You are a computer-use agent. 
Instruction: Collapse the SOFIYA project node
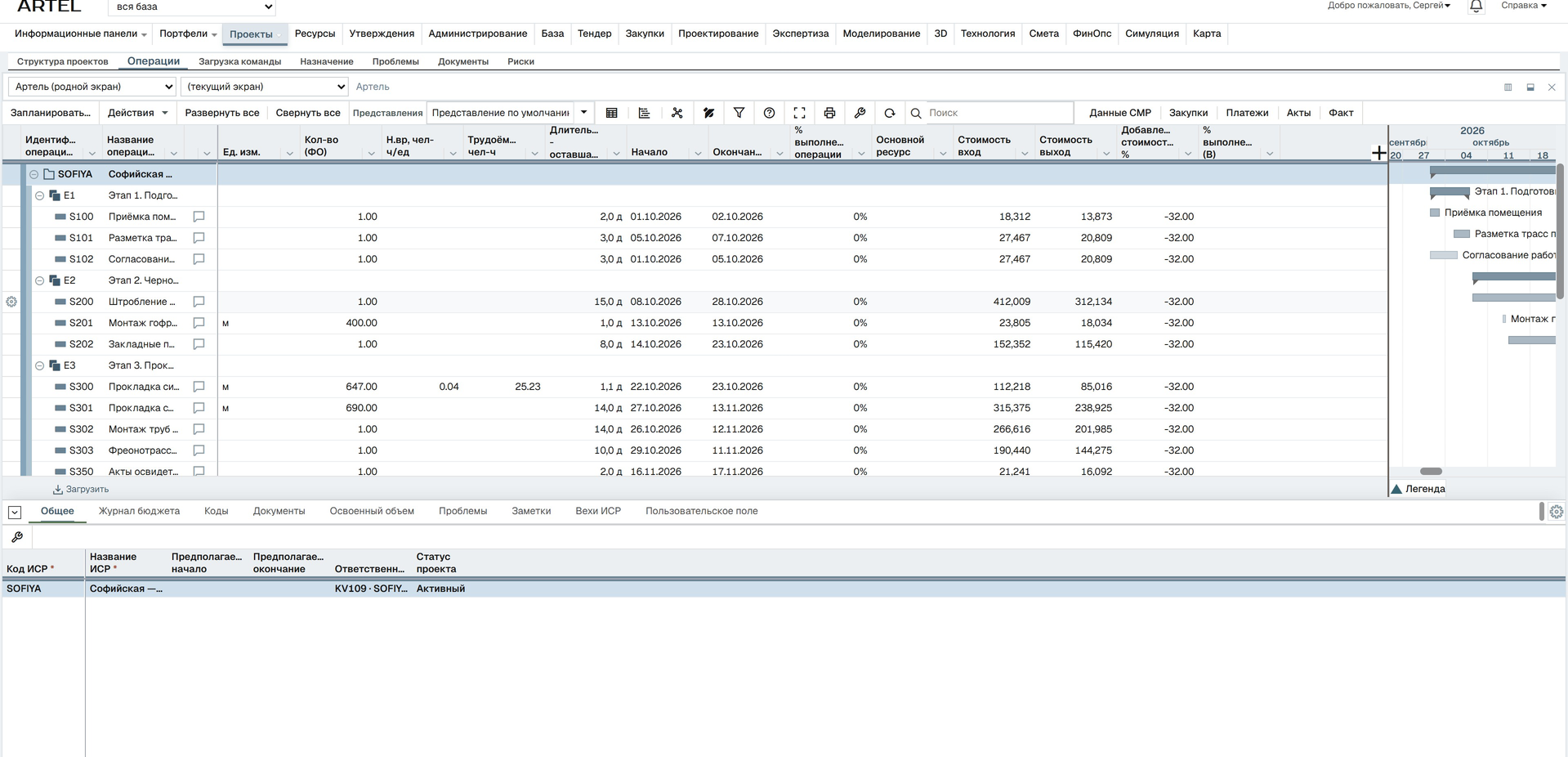click(34, 174)
